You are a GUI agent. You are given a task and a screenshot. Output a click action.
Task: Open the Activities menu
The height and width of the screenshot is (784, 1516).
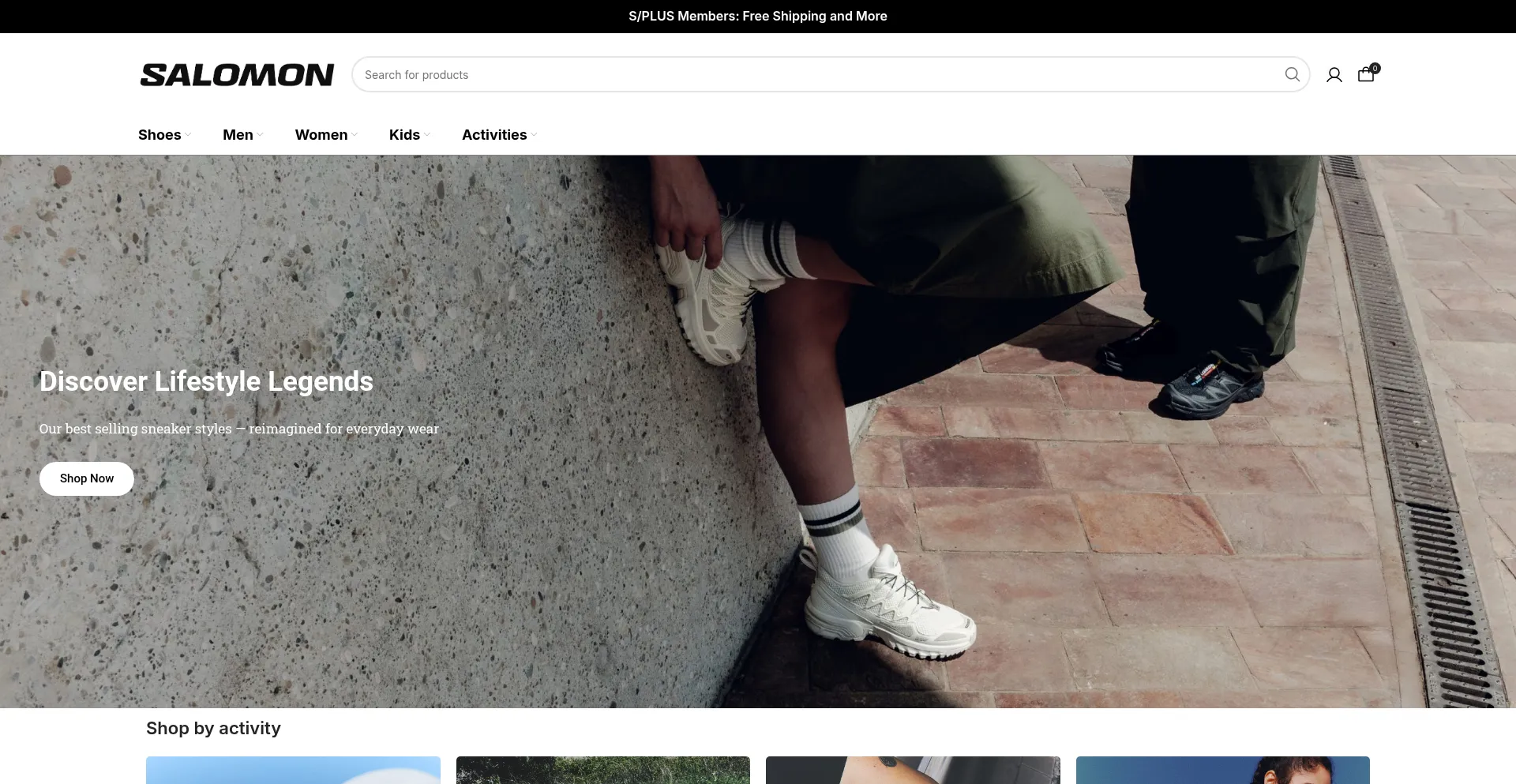[x=494, y=135]
